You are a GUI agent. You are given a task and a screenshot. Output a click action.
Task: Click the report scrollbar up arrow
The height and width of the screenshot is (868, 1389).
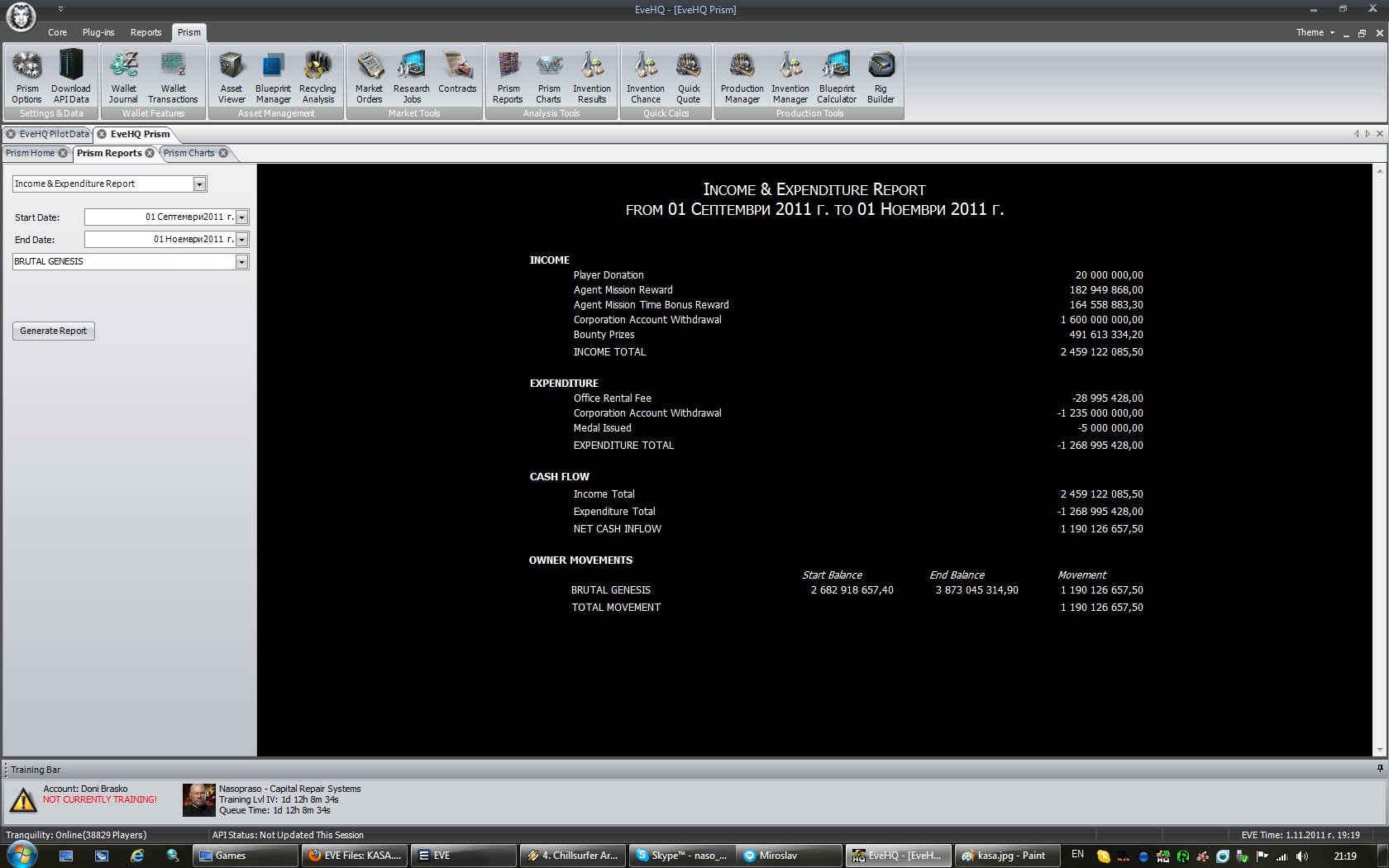click(1379, 170)
